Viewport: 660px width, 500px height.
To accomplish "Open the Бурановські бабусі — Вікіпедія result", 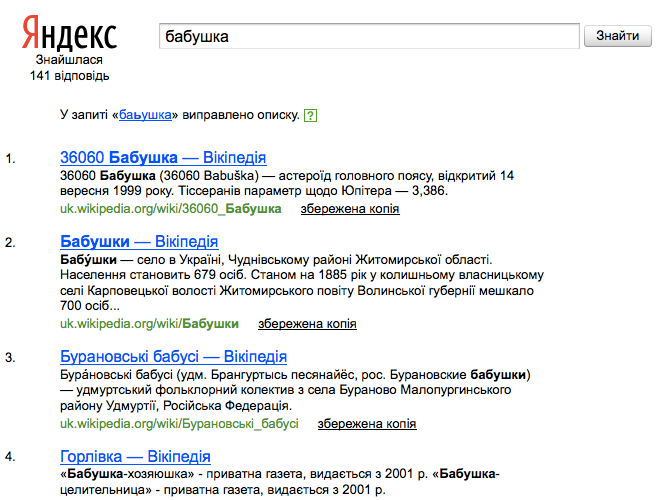I will pos(173,357).
